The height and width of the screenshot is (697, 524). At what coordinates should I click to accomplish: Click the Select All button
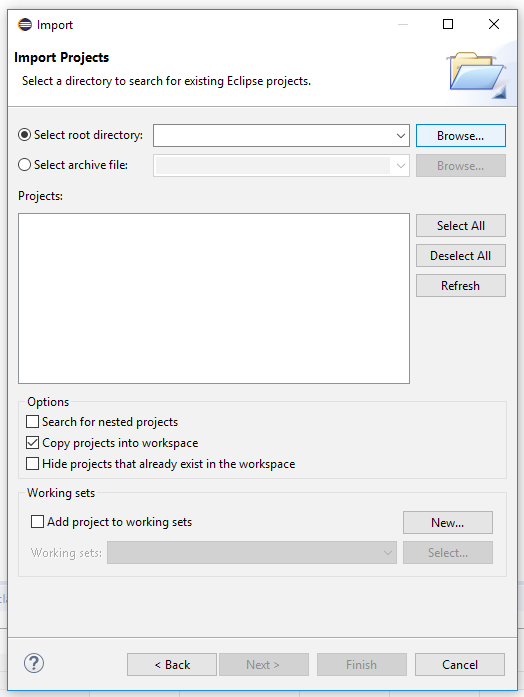pyautogui.click(x=460, y=226)
